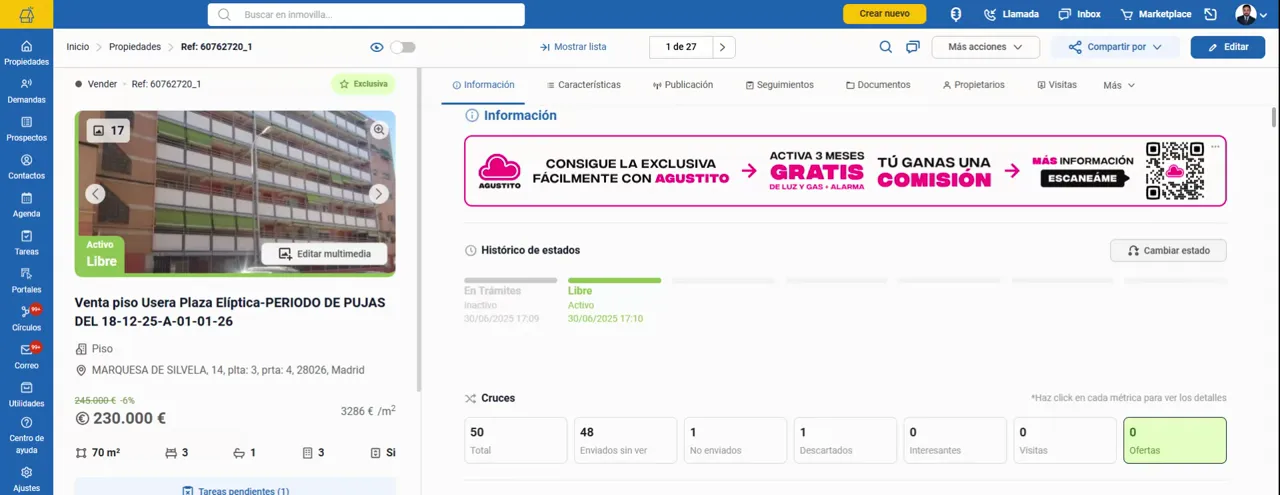
Task: Open the Agenda section
Action: [x=26, y=205]
